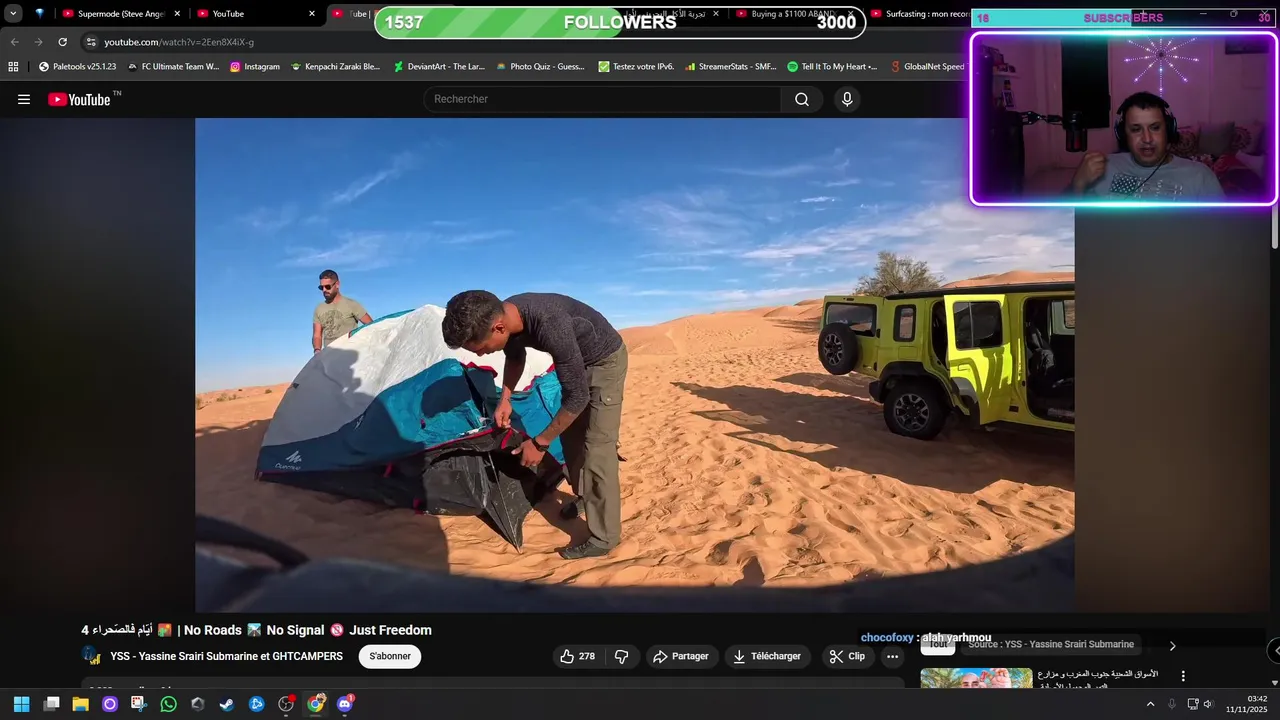This screenshot has width=1280, height=720.
Task: Open WhatsApp from the taskbar
Action: click(168, 704)
